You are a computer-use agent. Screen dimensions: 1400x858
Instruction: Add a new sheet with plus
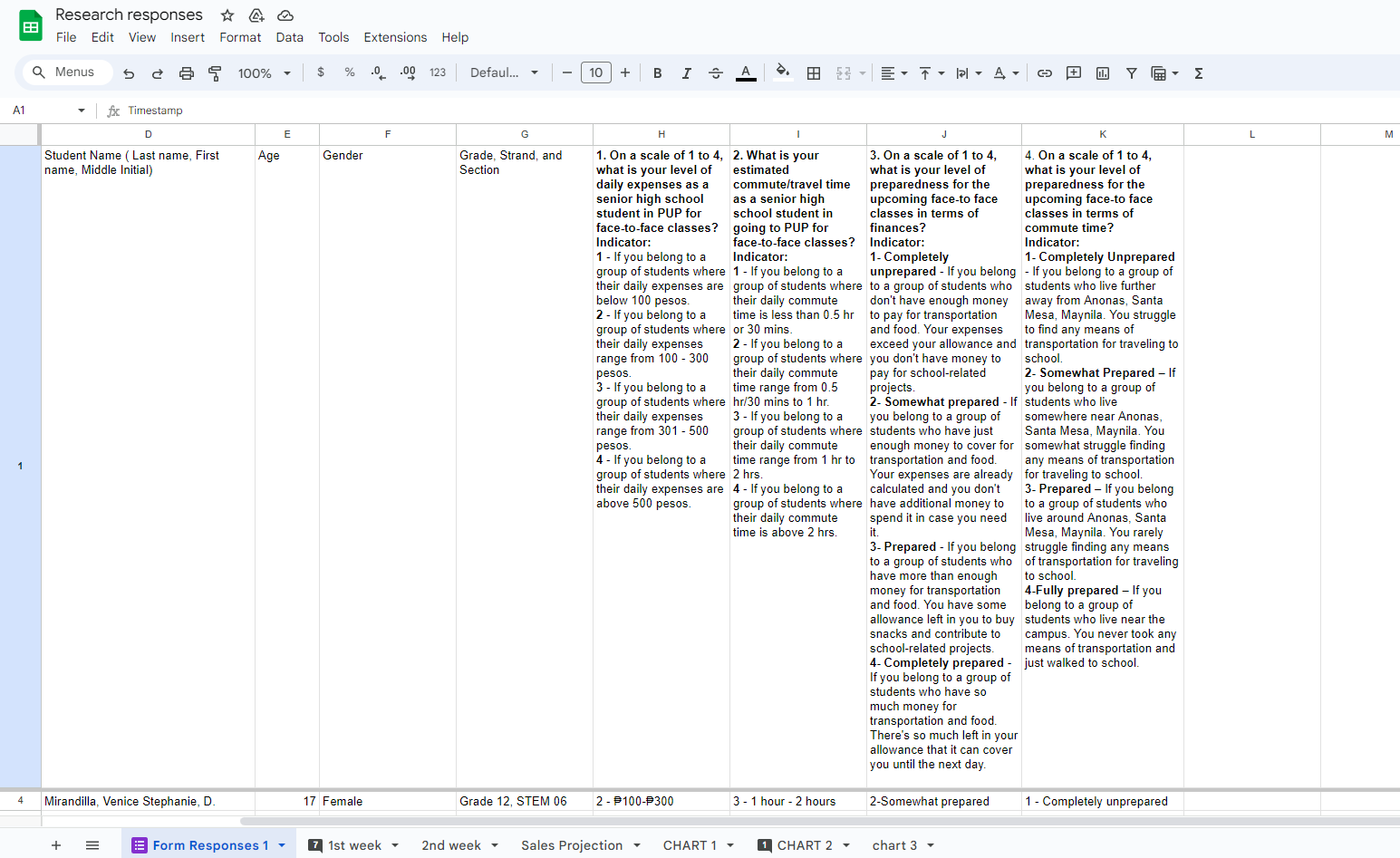56,845
